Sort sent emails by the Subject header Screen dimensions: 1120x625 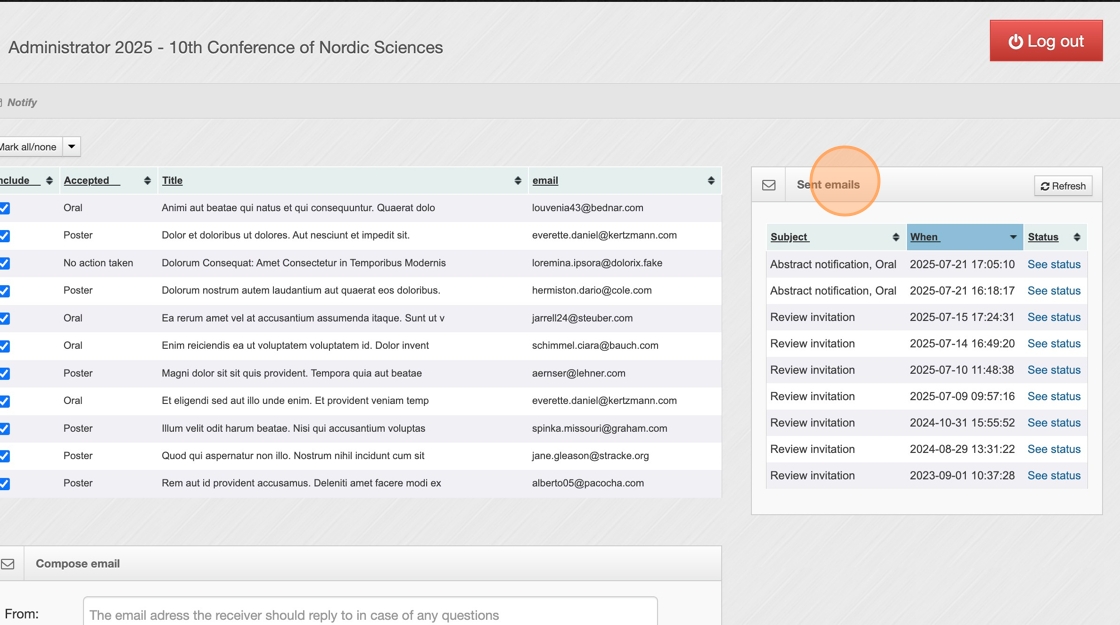pyautogui.click(x=789, y=237)
